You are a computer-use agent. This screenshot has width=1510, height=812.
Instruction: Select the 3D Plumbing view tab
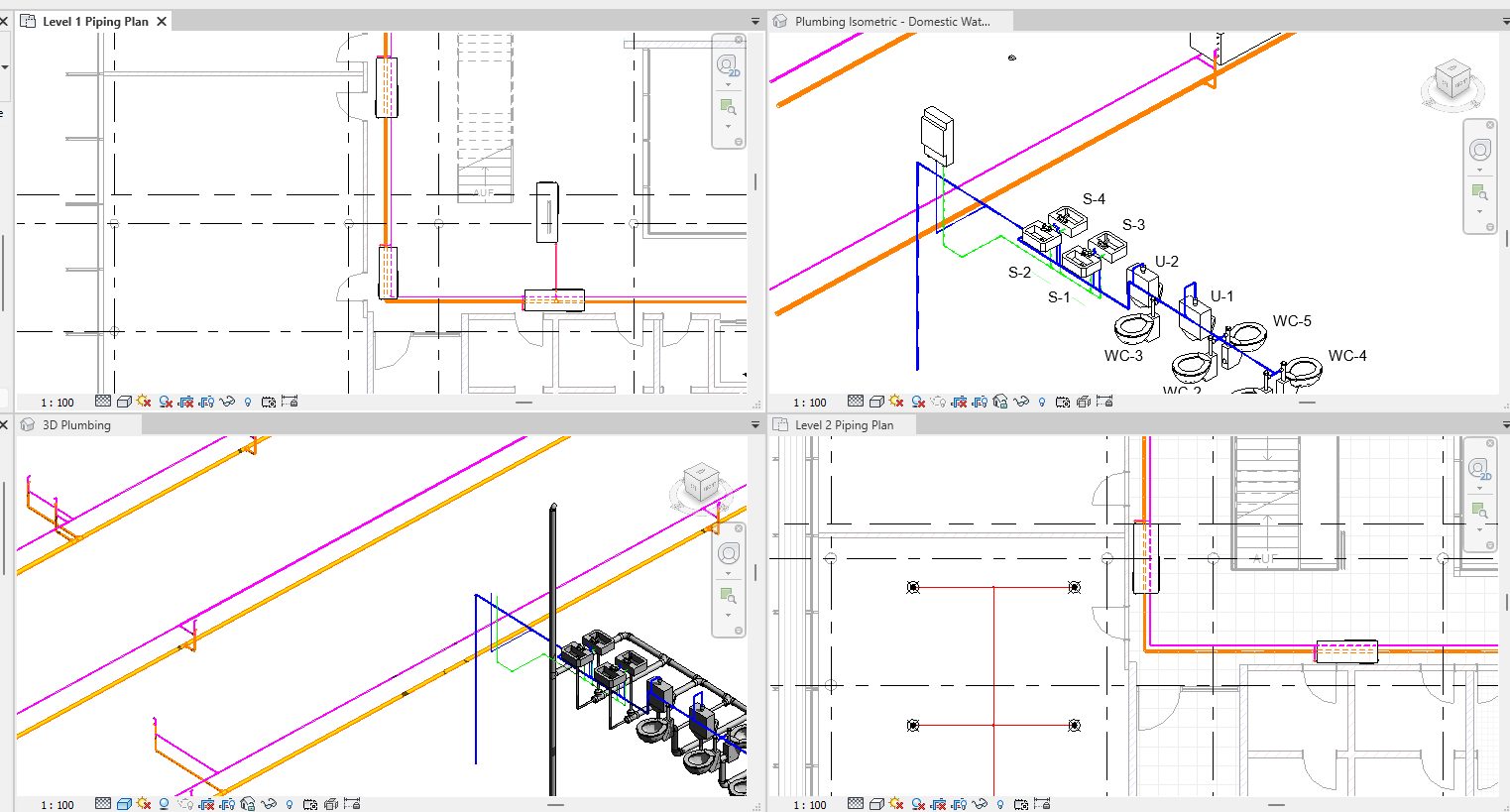click(77, 425)
